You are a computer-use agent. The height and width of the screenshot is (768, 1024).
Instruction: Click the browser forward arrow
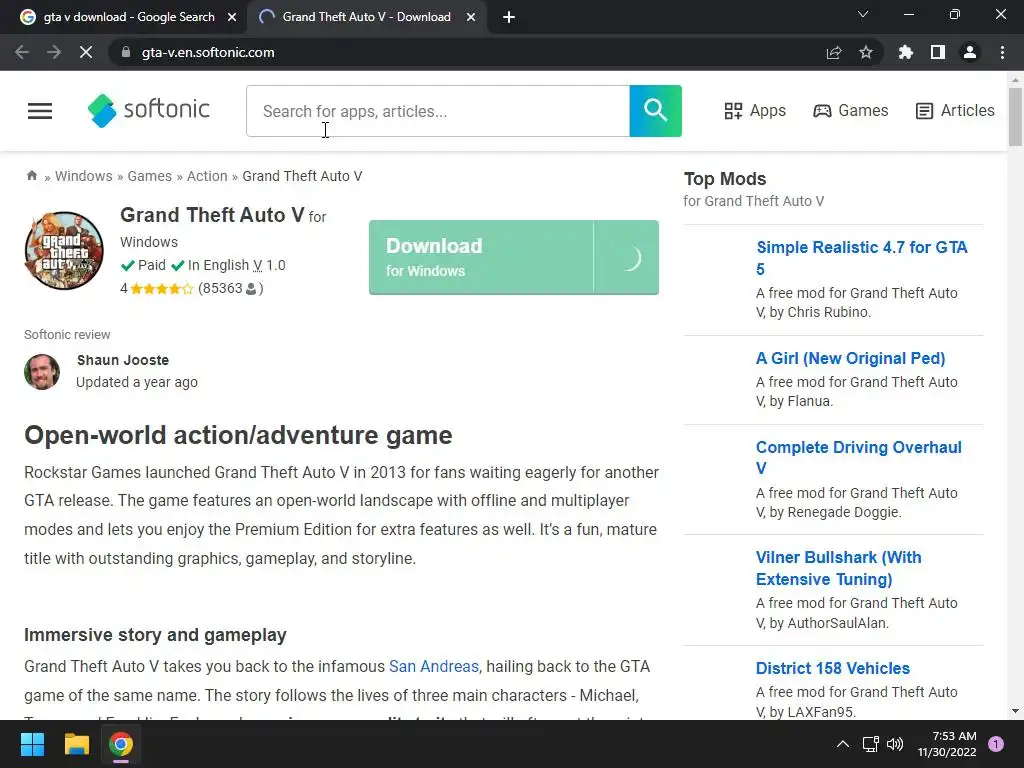point(54,52)
